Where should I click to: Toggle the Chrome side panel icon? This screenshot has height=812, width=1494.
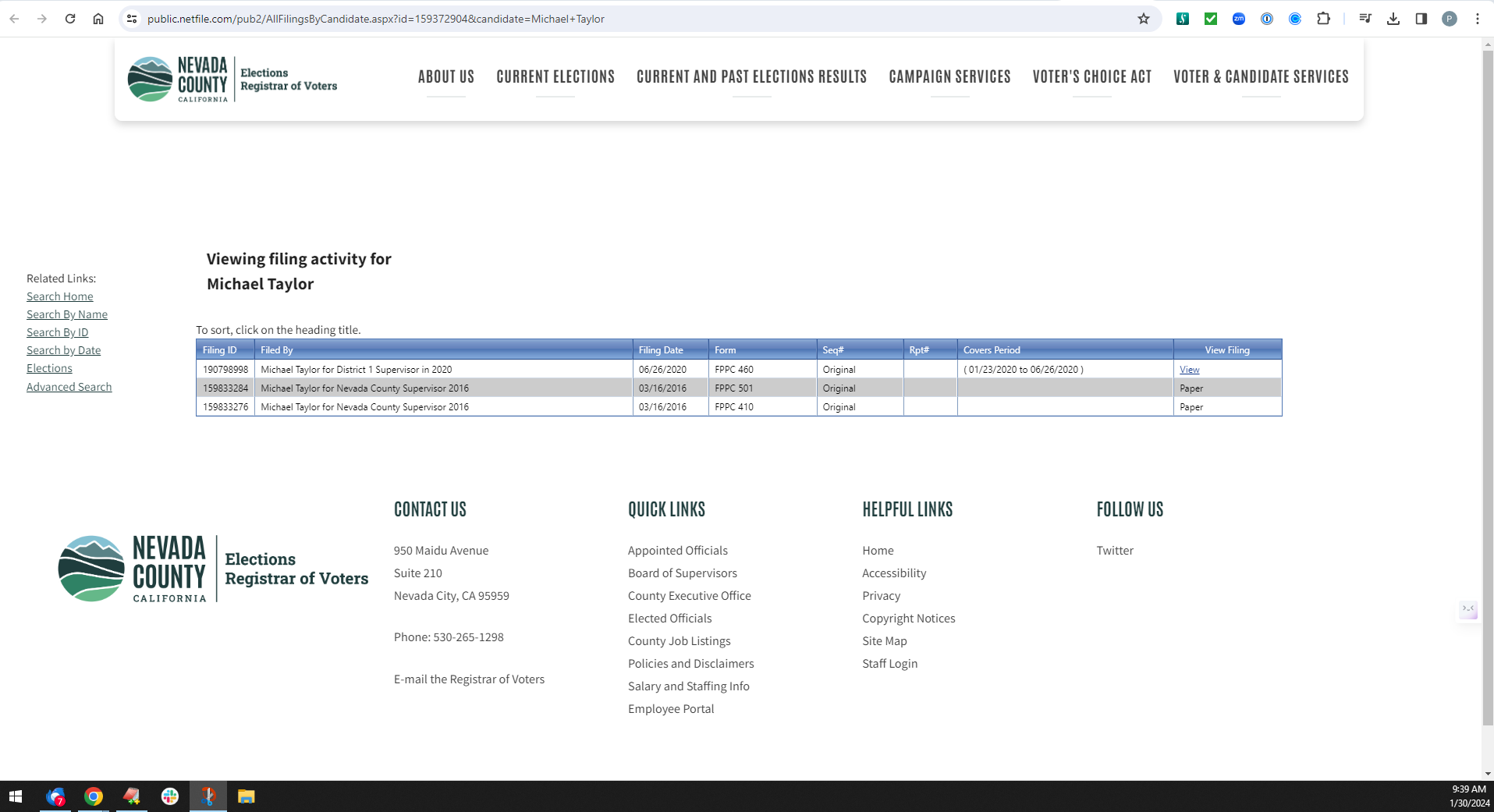(1421, 19)
